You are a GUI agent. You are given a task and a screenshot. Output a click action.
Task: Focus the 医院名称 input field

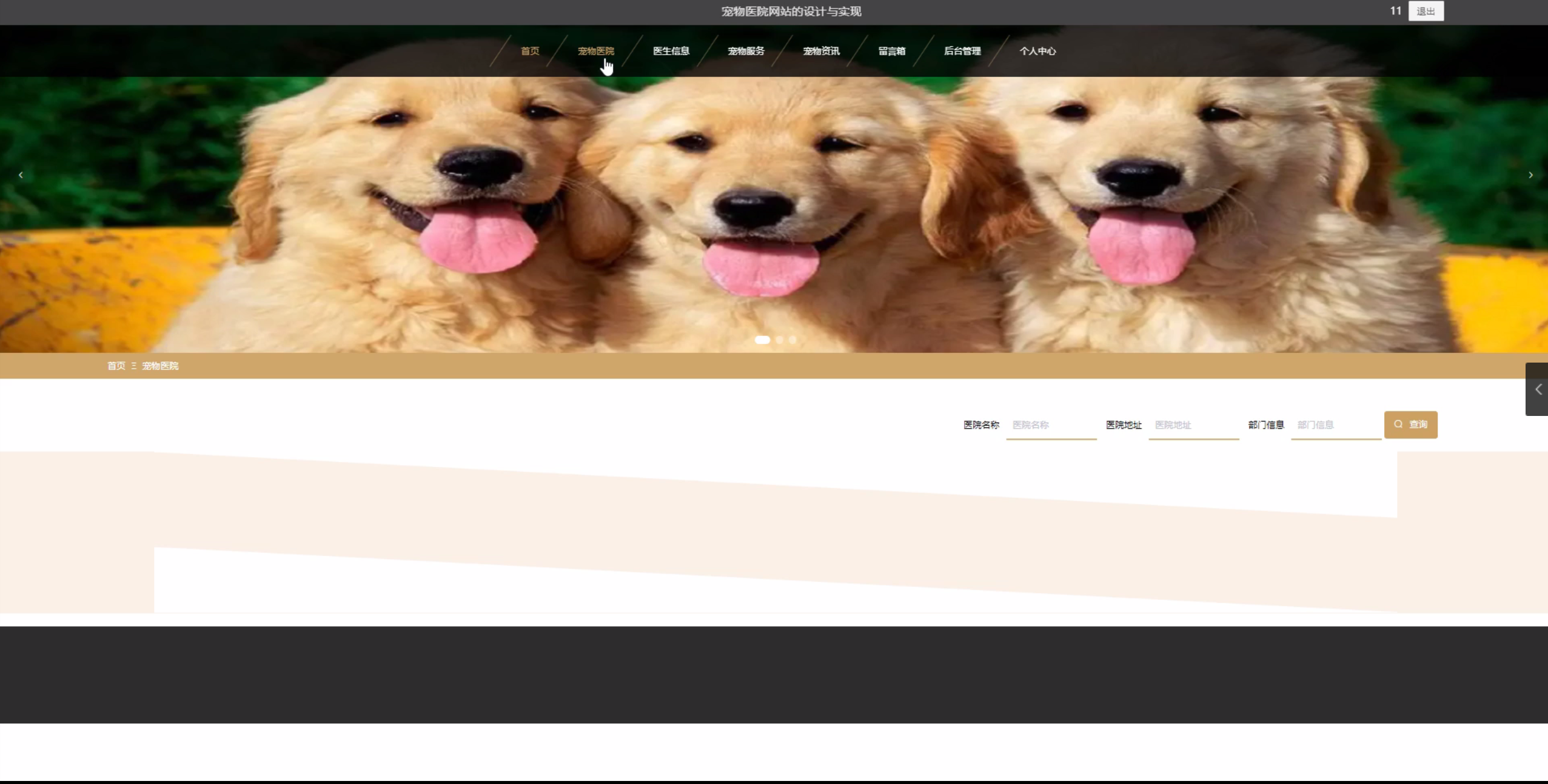coord(1051,425)
